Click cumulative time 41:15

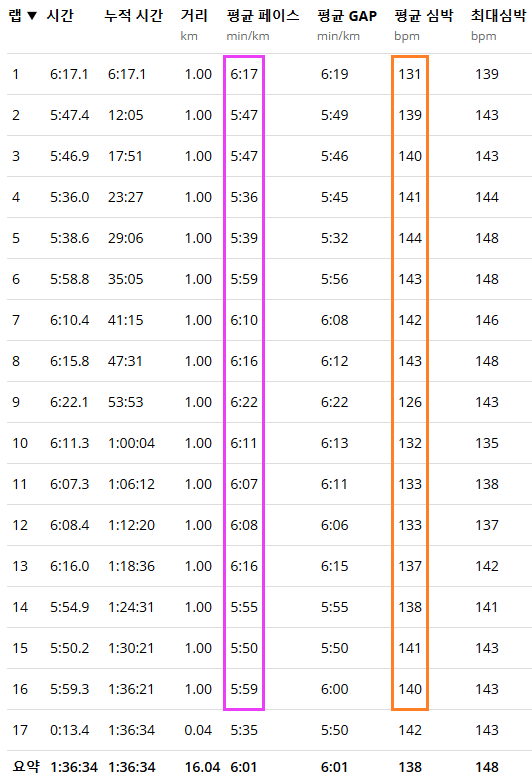(x=126, y=320)
